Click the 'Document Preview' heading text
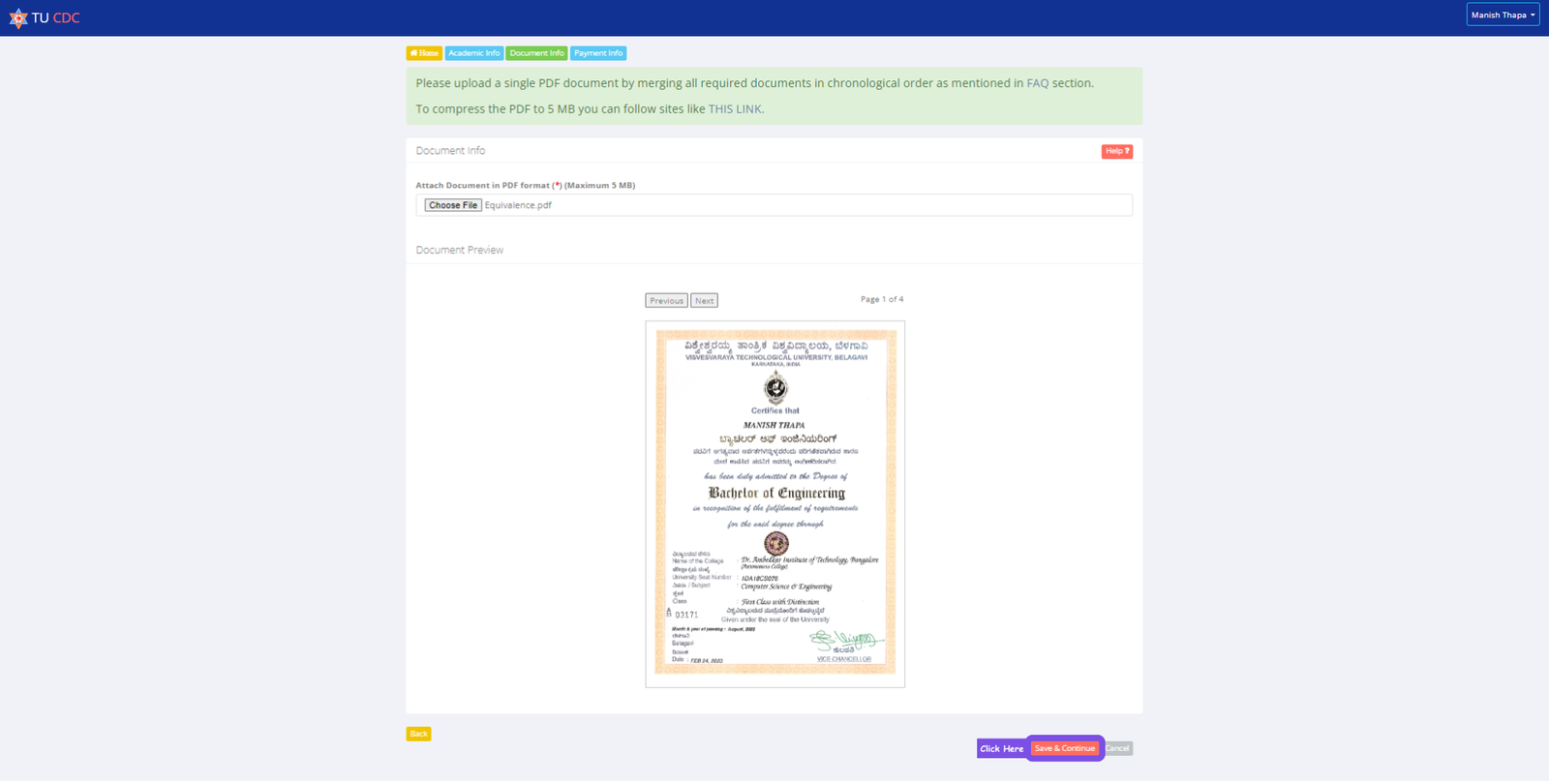The width and height of the screenshot is (1549, 784). 460,250
